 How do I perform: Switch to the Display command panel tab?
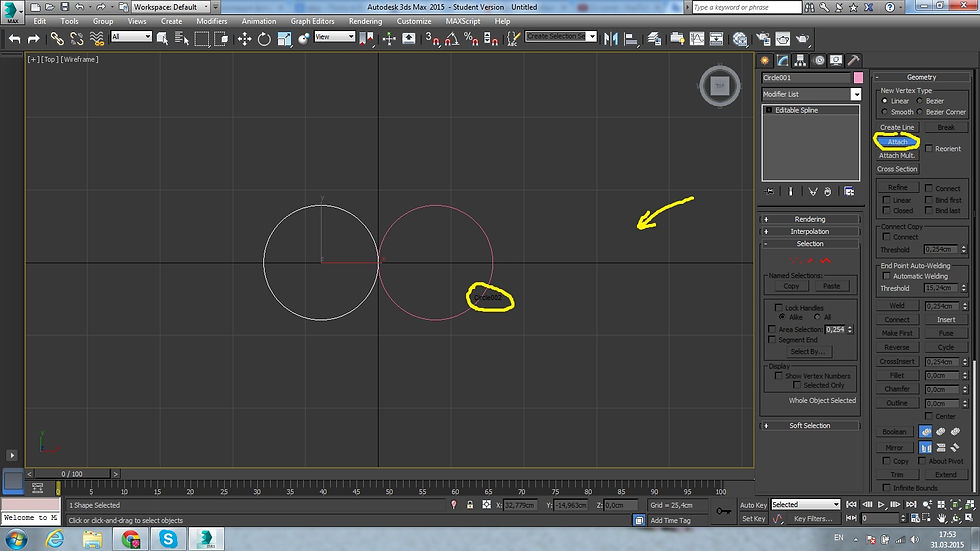click(x=836, y=61)
